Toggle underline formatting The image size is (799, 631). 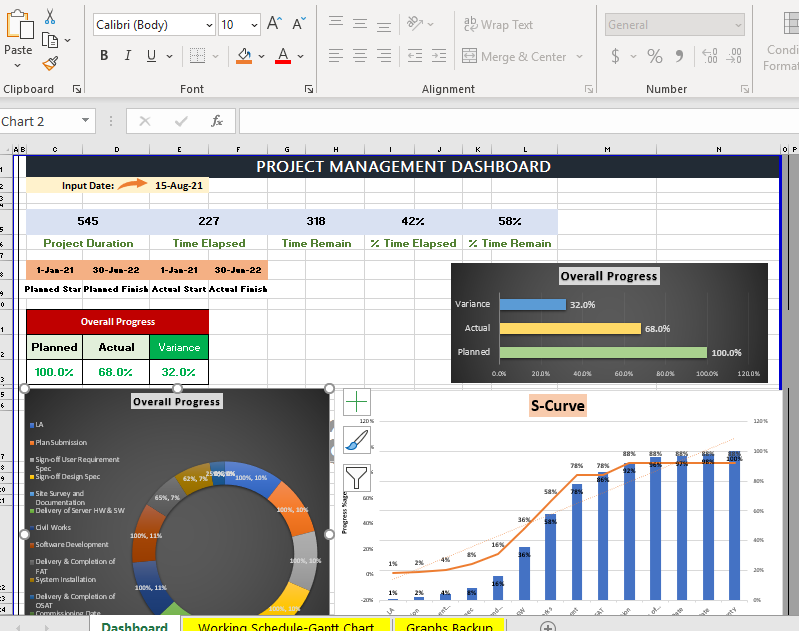(x=151, y=56)
